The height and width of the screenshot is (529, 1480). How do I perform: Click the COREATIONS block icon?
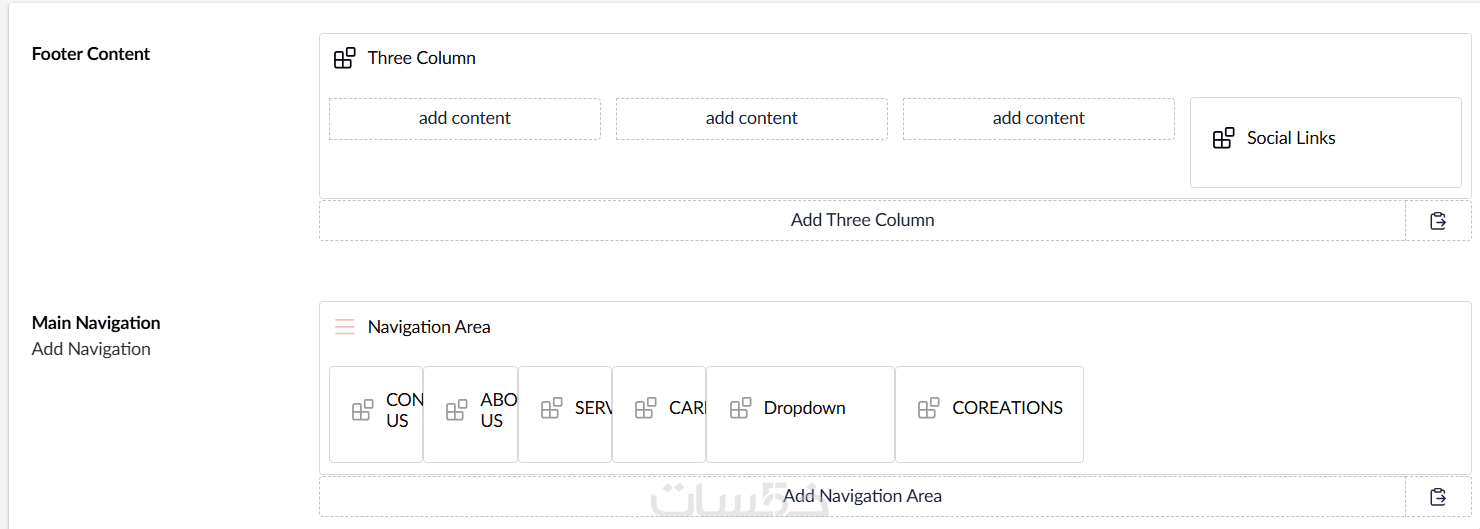[929, 408]
